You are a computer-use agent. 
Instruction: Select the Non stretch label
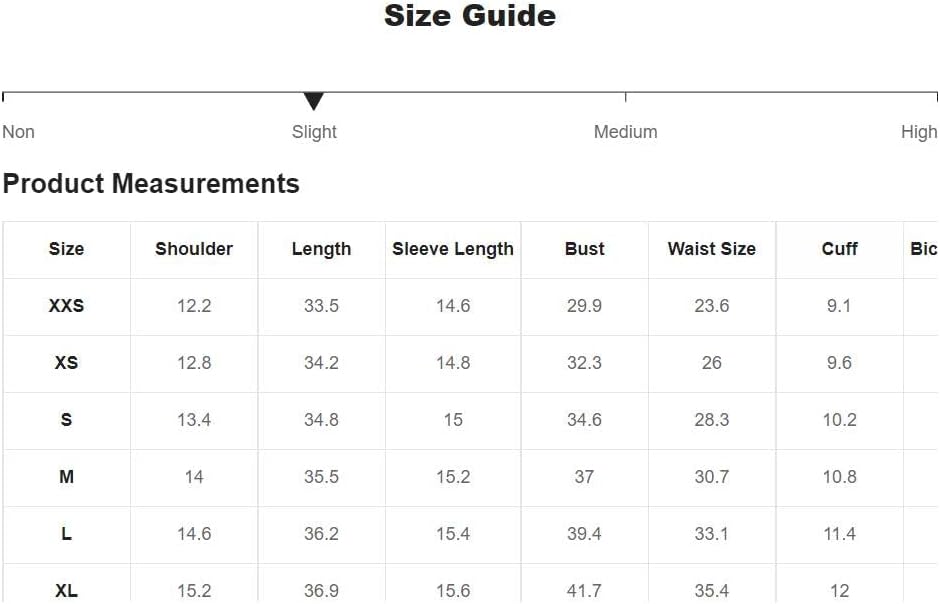coord(19,132)
